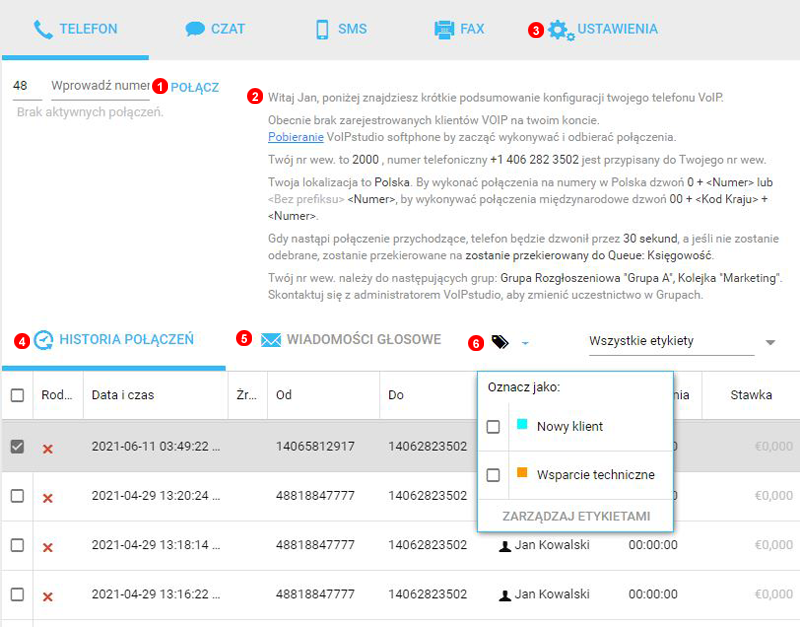
Task: Click the cyan Nowy klient color swatch
Action: (521, 426)
